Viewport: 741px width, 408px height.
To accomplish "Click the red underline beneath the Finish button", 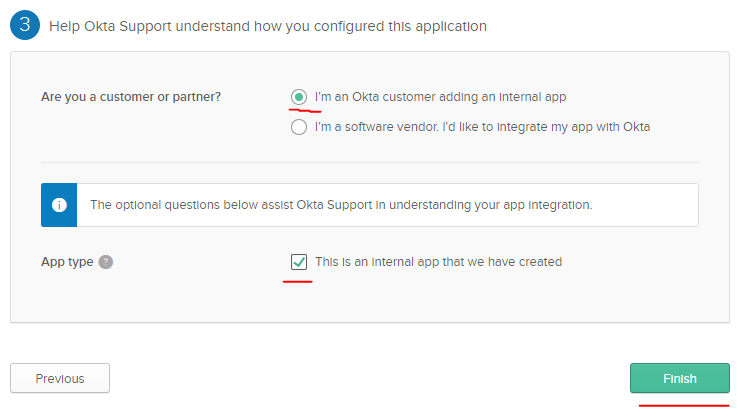I will 683,405.
